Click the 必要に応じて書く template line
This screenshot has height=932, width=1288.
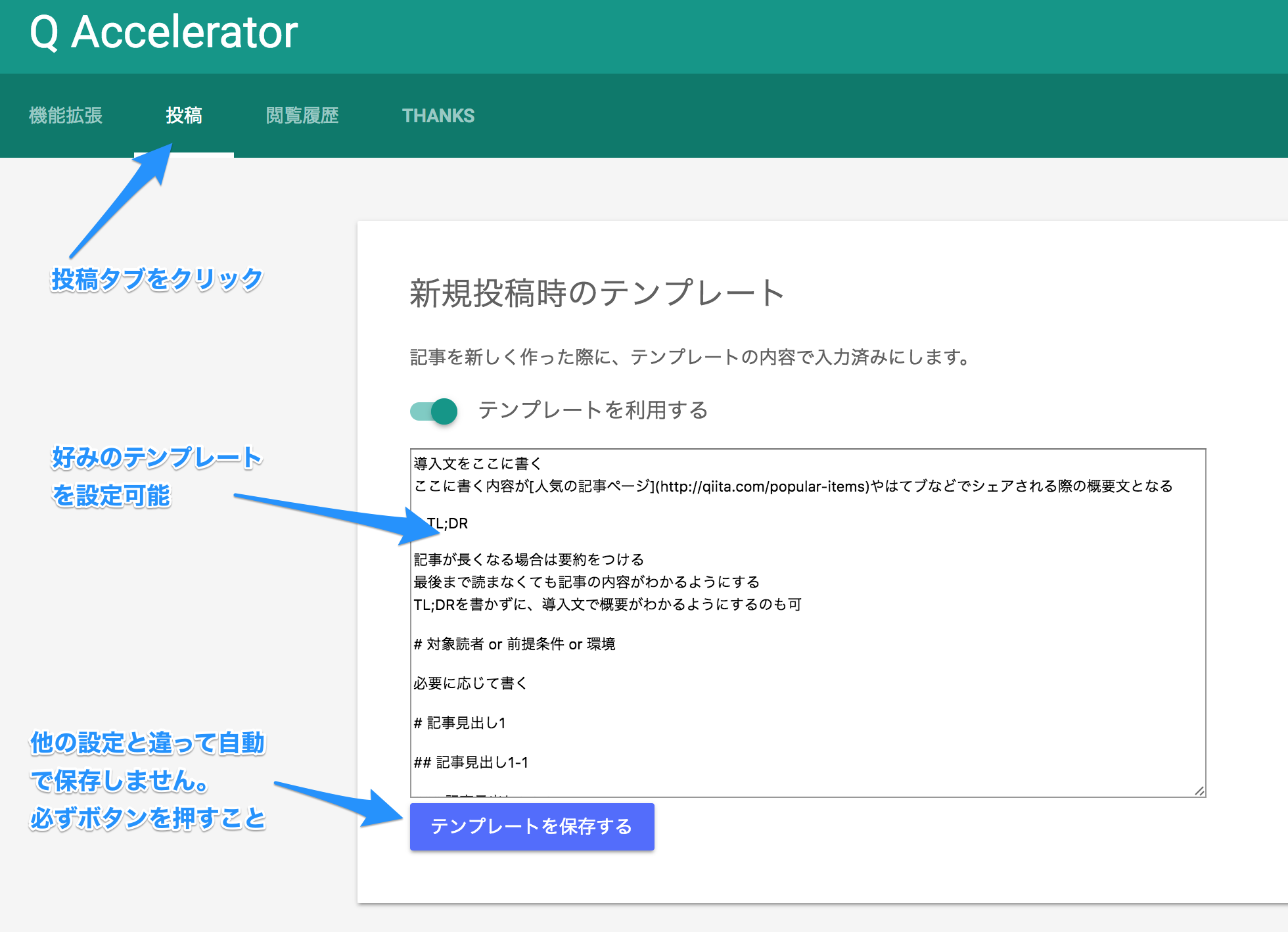471,684
